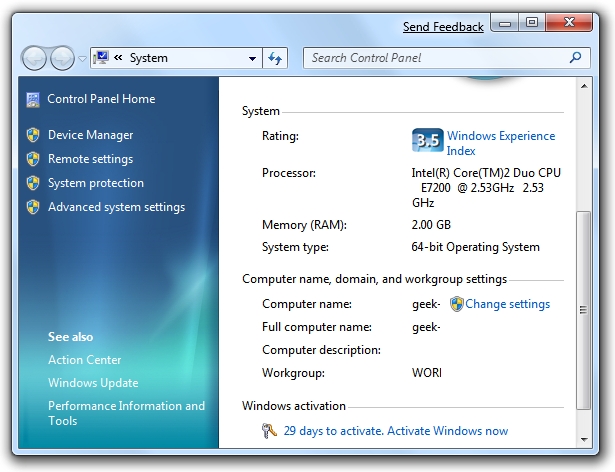The width and height of the screenshot is (615, 472).
Task: Go to Control Panel Home
Action: click(101, 99)
